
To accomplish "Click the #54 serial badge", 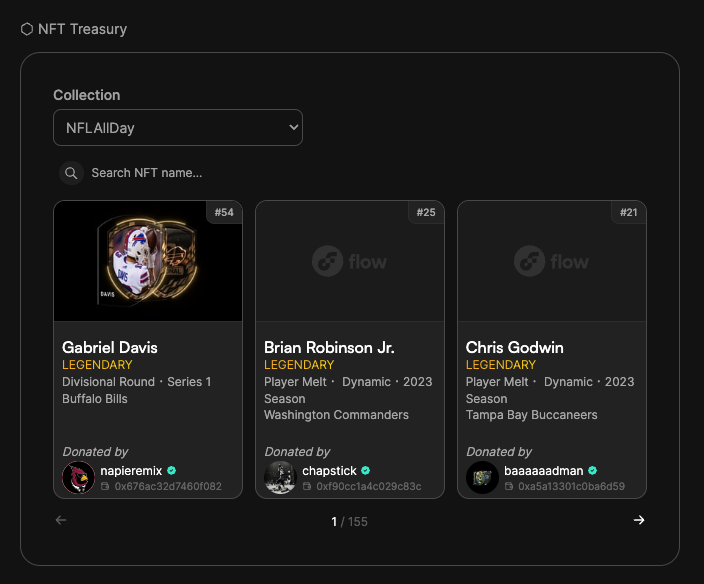I will pos(224,212).
